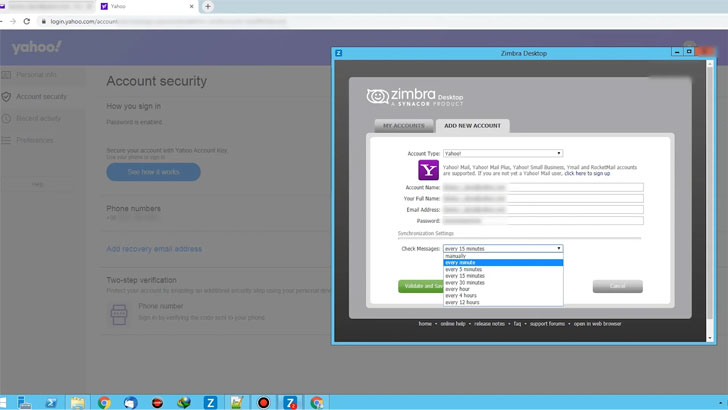Viewport: 728px width, 410px height.
Task: Open Google Chrome from the taskbar
Action: (104, 403)
